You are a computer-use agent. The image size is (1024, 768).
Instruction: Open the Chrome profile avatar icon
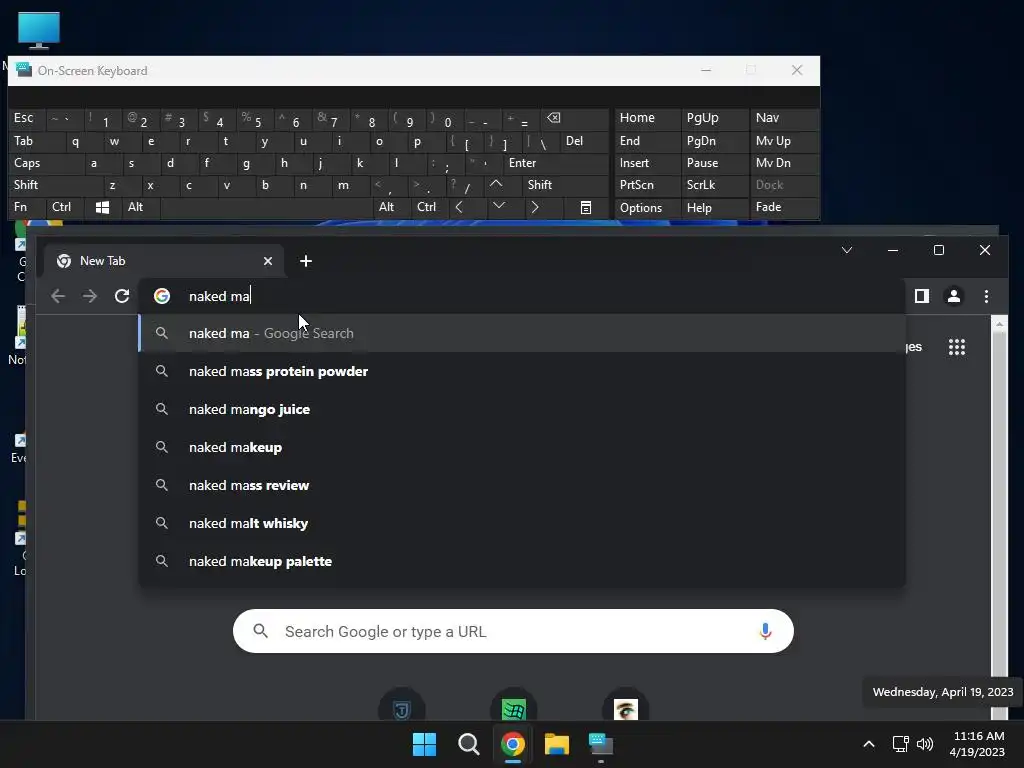tap(953, 296)
